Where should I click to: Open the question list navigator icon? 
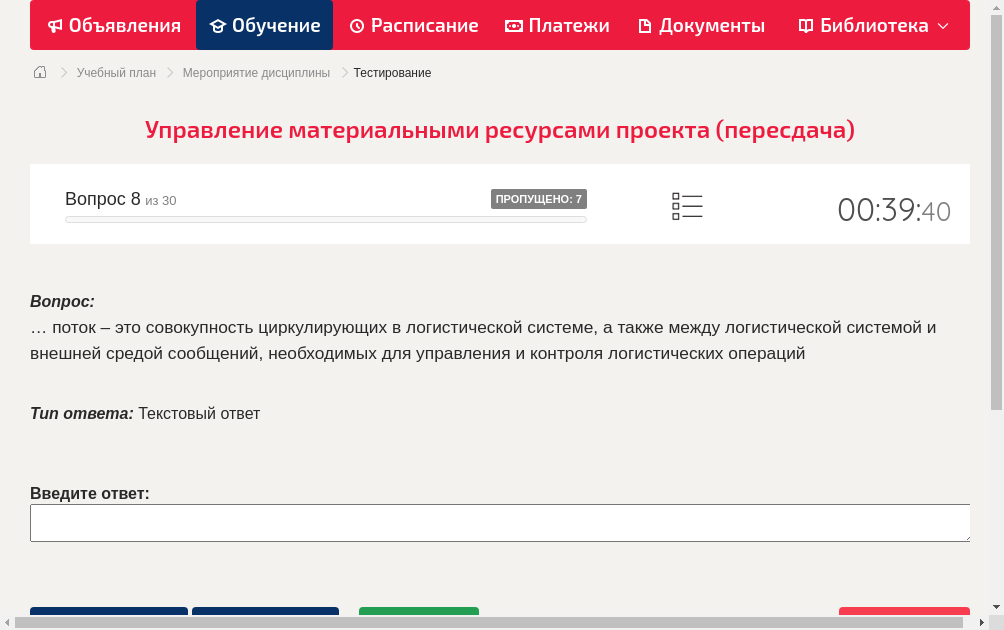(687, 206)
